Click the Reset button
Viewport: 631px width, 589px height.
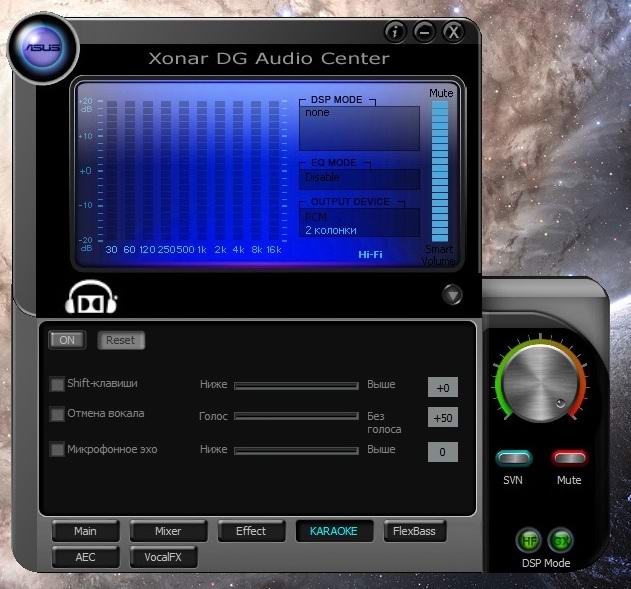point(121,340)
